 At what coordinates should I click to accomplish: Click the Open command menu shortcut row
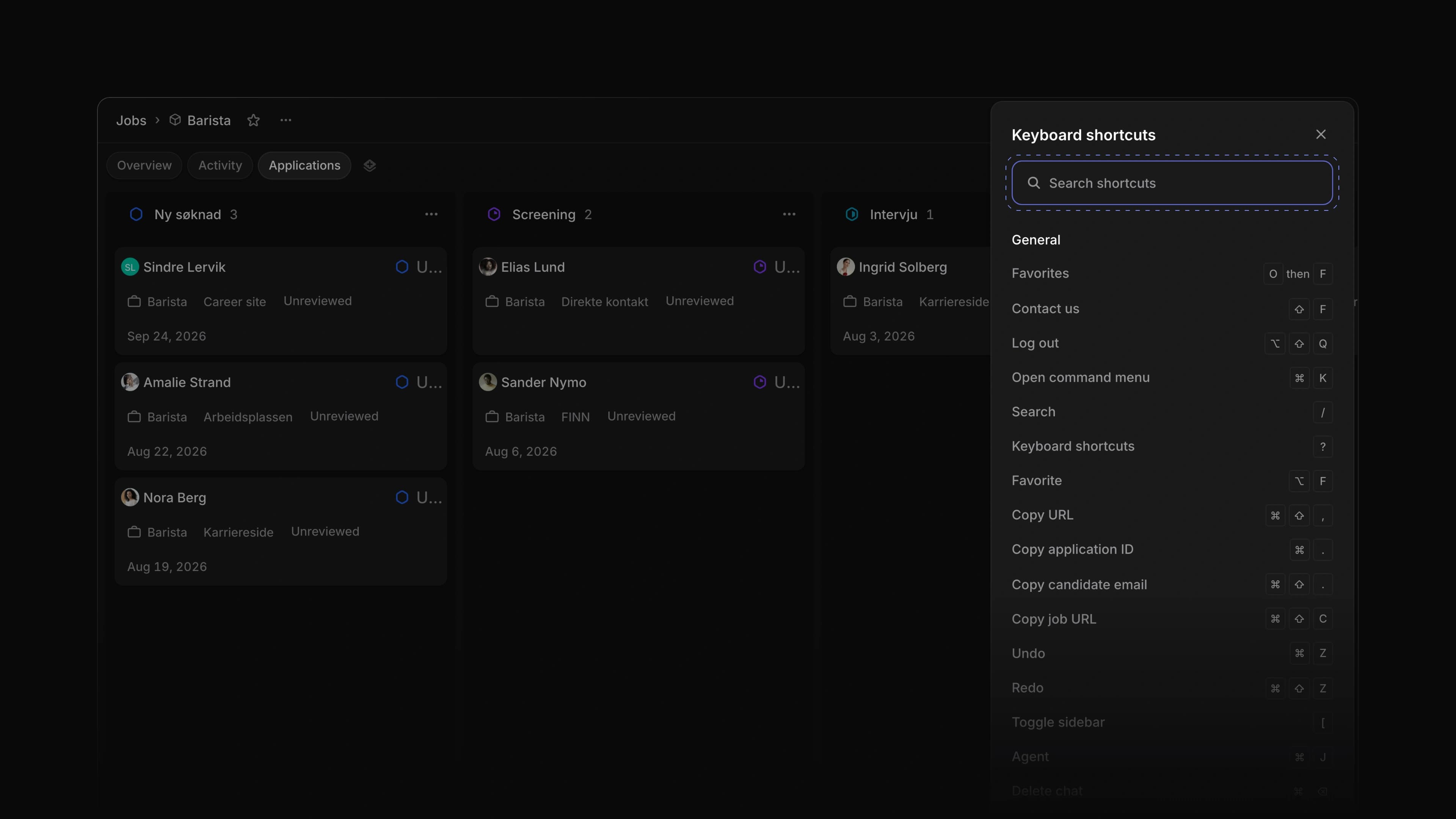[x=1172, y=378]
